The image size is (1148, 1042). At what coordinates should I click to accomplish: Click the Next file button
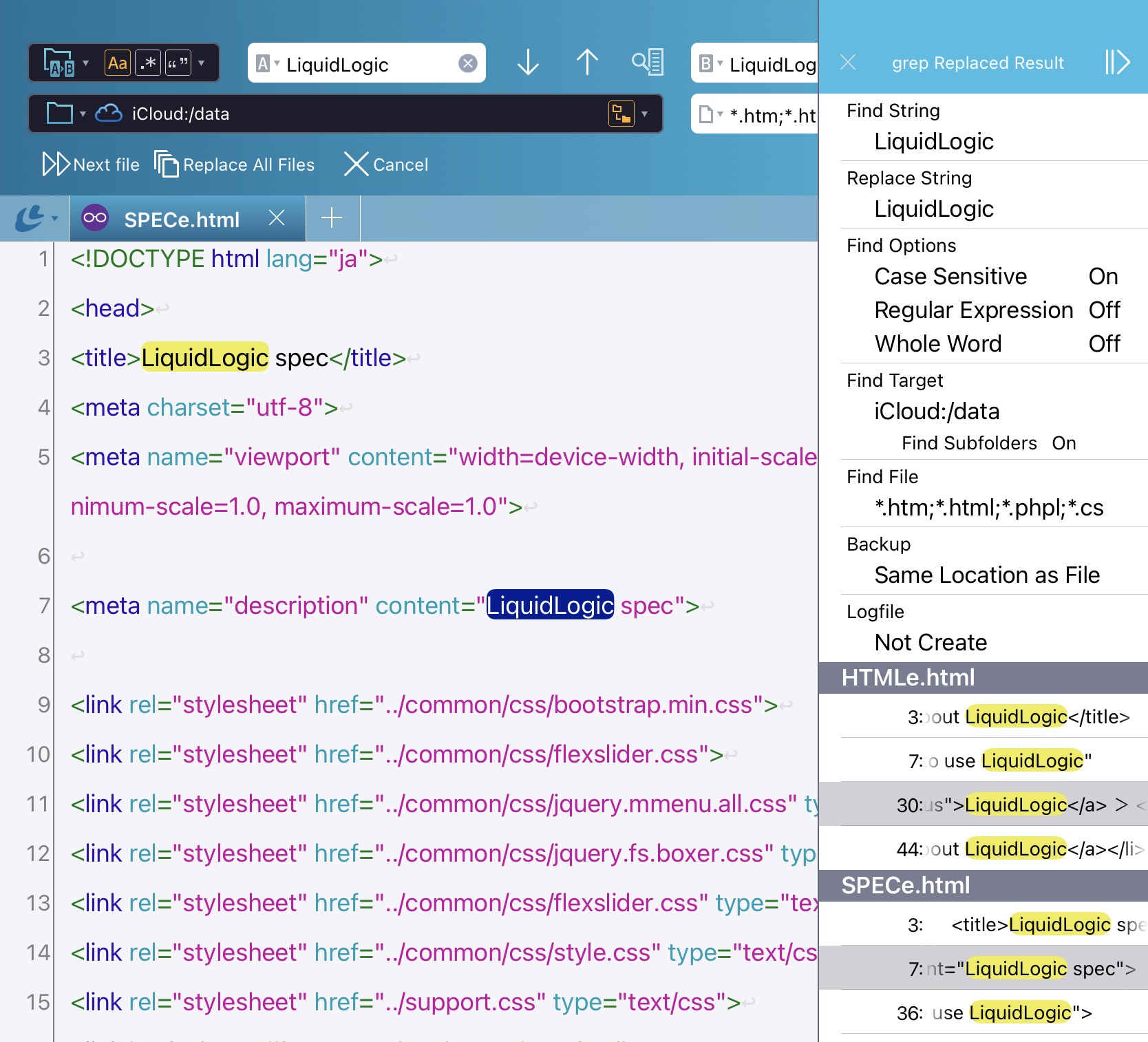pos(91,164)
